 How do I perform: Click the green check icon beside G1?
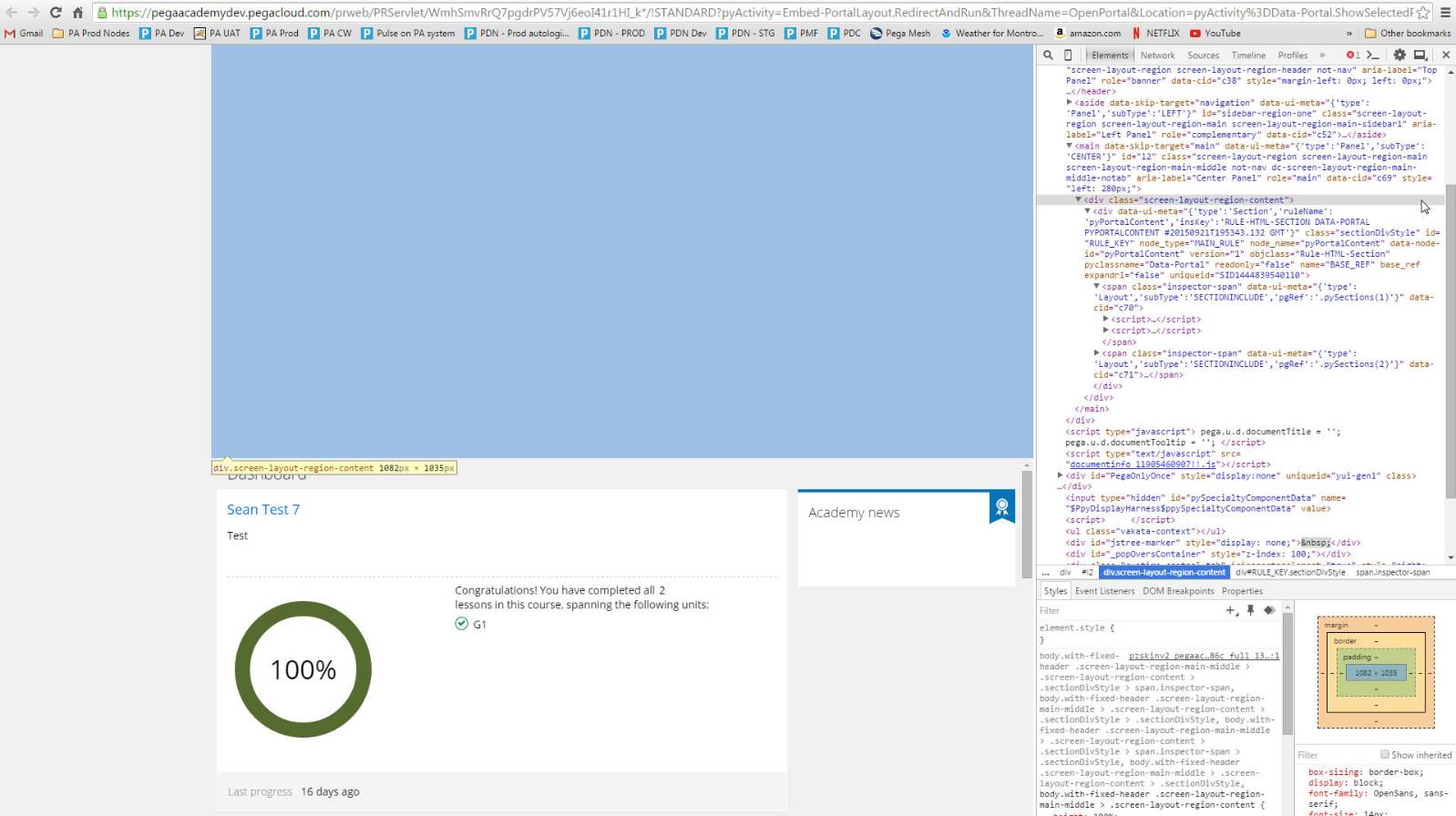(x=461, y=624)
